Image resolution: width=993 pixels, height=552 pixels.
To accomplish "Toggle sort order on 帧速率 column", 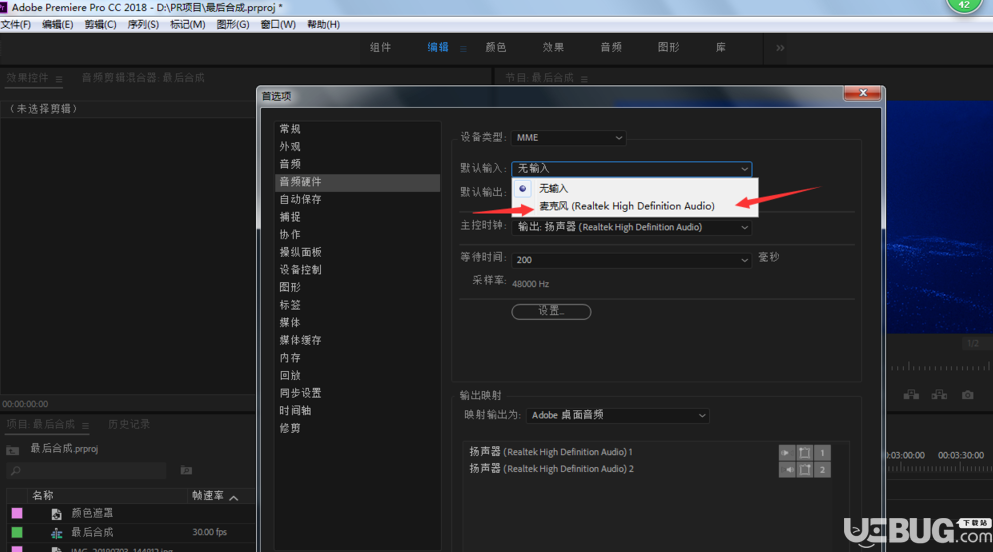I will (x=234, y=498).
